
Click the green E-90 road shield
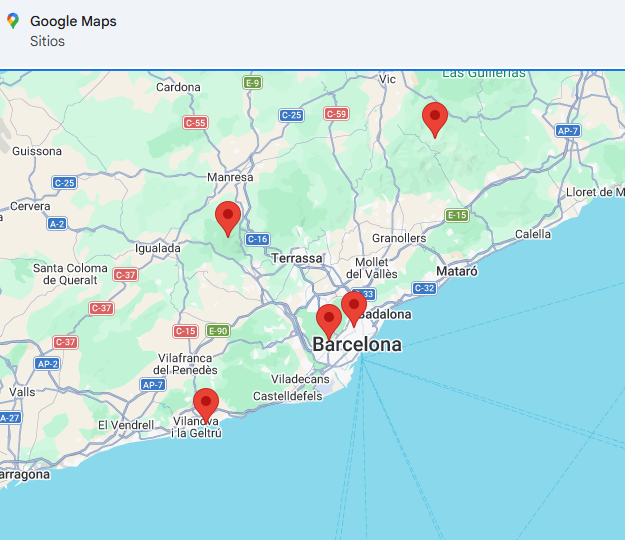pyautogui.click(x=218, y=330)
